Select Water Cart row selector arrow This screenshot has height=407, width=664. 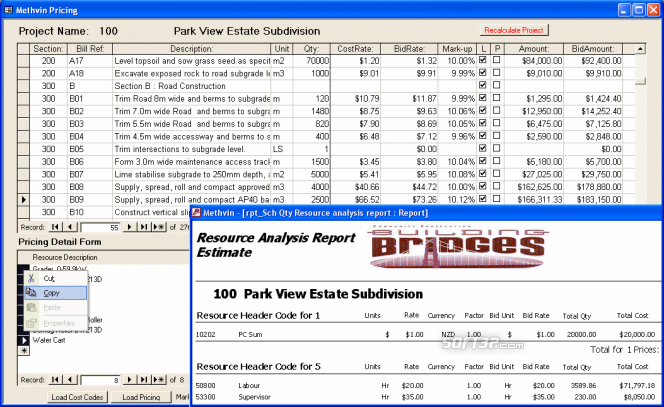click(23, 340)
